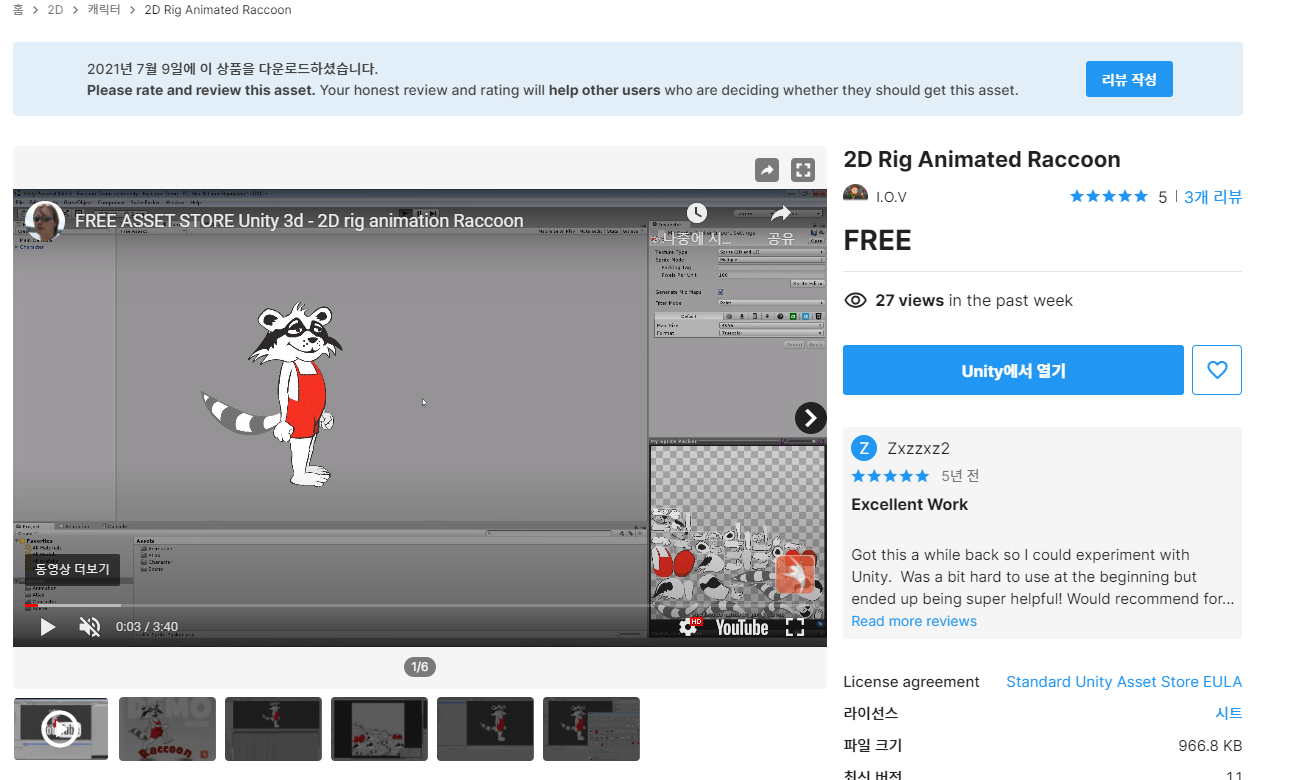The image size is (1295, 780).
Task: Go to 캐릭터 breadcrumb
Action: tap(104, 10)
